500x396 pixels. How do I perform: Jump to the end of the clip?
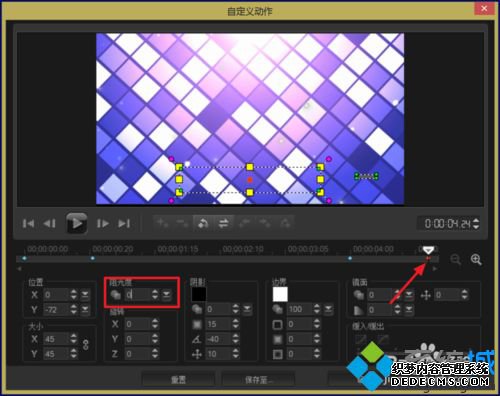[x=124, y=223]
